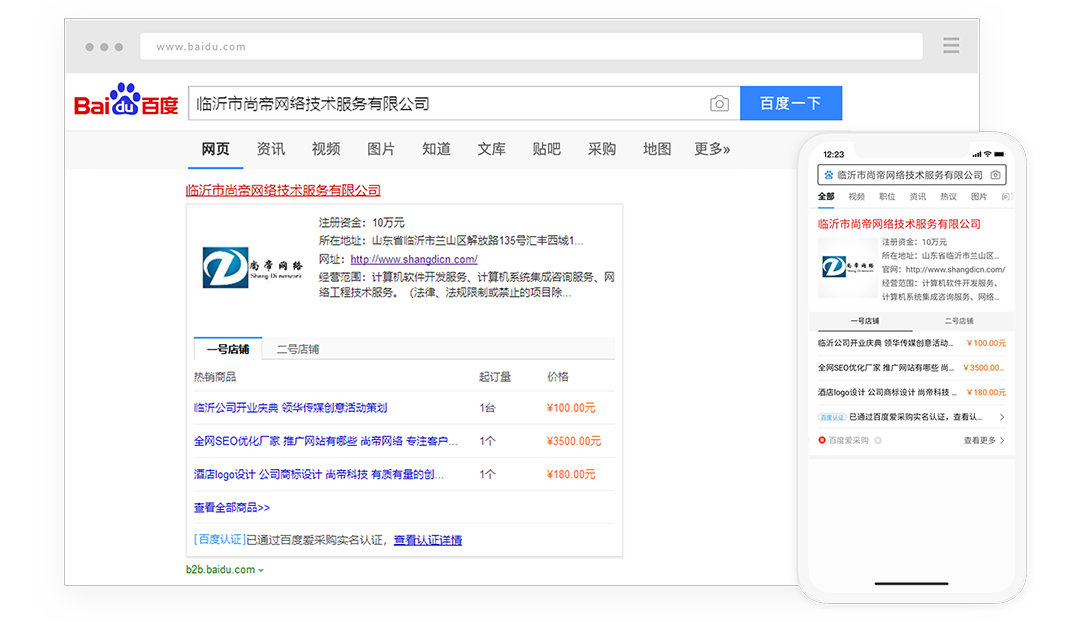The image size is (1074, 622).
Task: Click the desktop price ¥100.00元
Action: tap(571, 408)
